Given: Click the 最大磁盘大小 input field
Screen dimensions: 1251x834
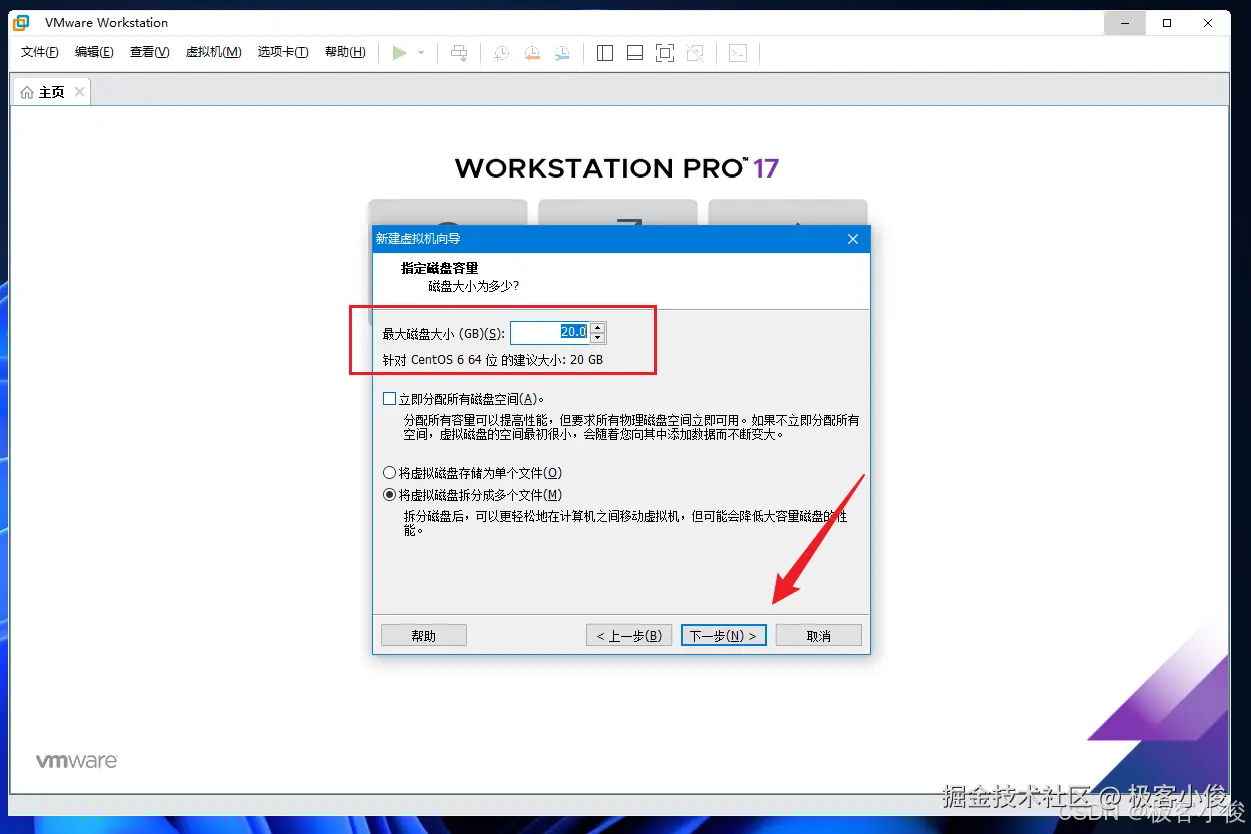Looking at the screenshot, I should [x=549, y=332].
